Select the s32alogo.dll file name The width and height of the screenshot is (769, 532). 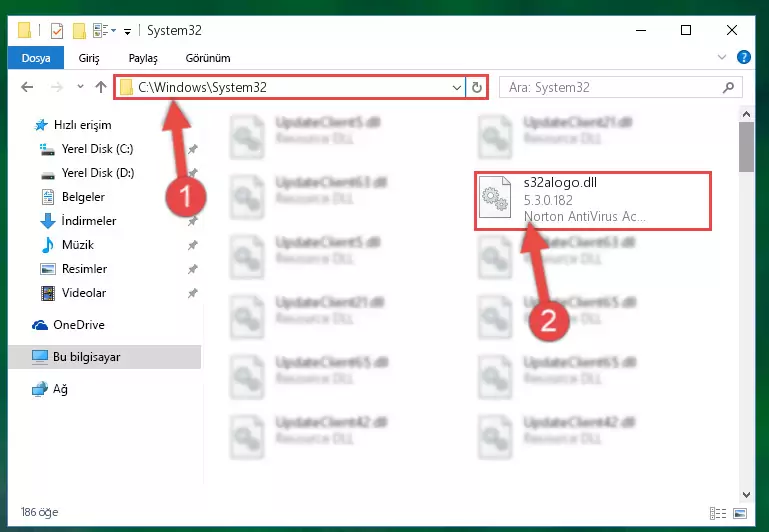pos(560,183)
